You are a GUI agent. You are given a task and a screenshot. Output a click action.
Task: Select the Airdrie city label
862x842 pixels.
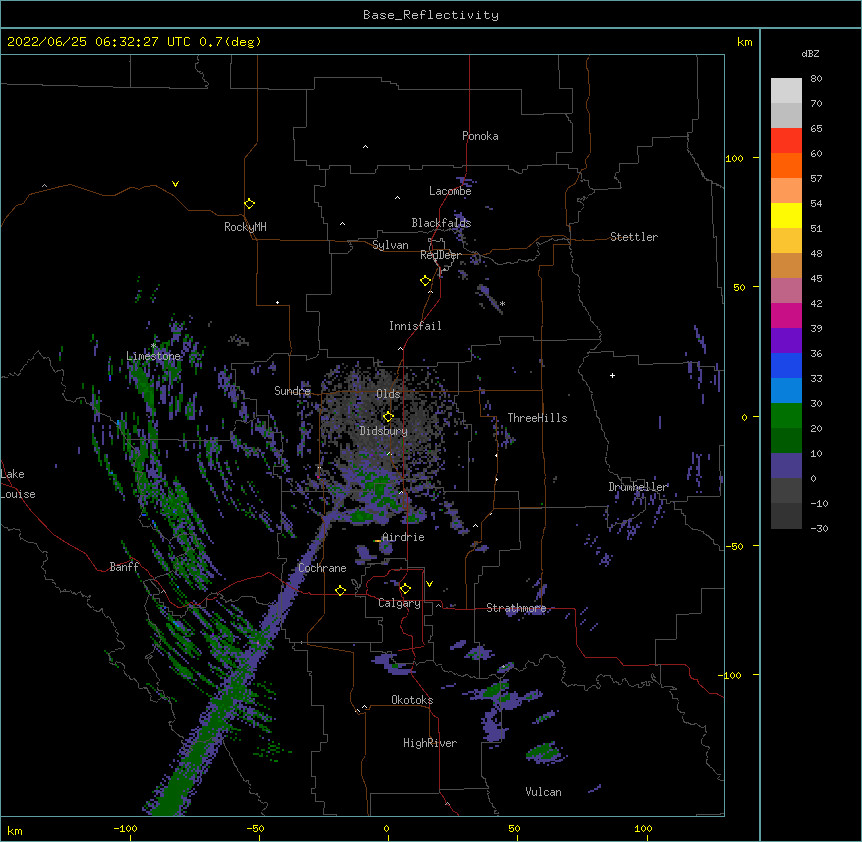(x=404, y=537)
